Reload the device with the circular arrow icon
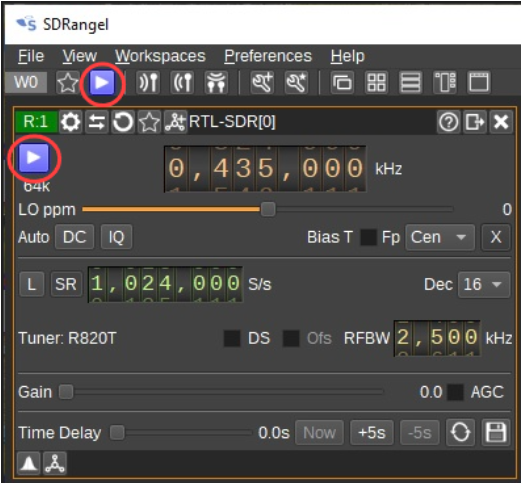Image resolution: width=522 pixels, height=484 pixels. coord(123,122)
